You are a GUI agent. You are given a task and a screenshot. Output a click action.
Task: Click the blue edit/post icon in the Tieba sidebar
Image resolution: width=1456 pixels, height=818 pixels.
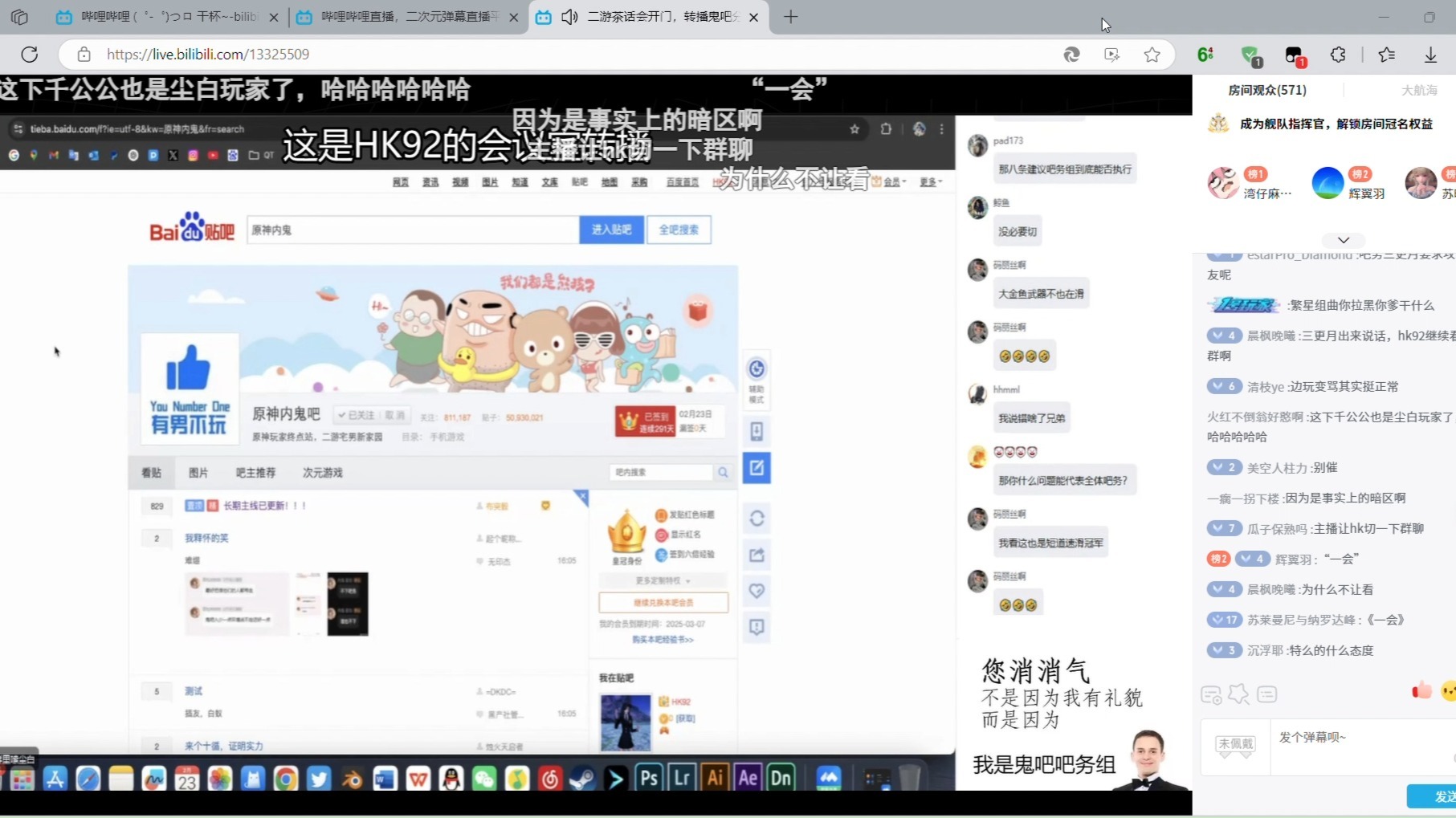[756, 468]
